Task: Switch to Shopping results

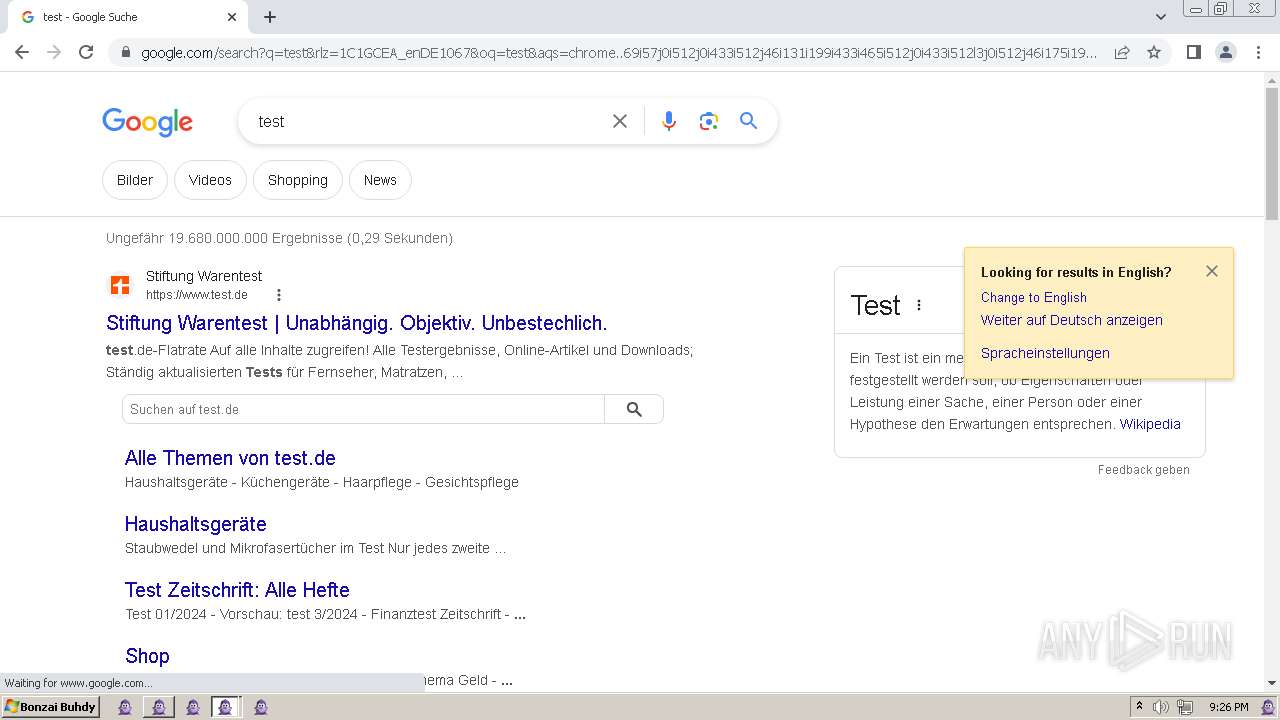Action: pyautogui.click(x=298, y=180)
